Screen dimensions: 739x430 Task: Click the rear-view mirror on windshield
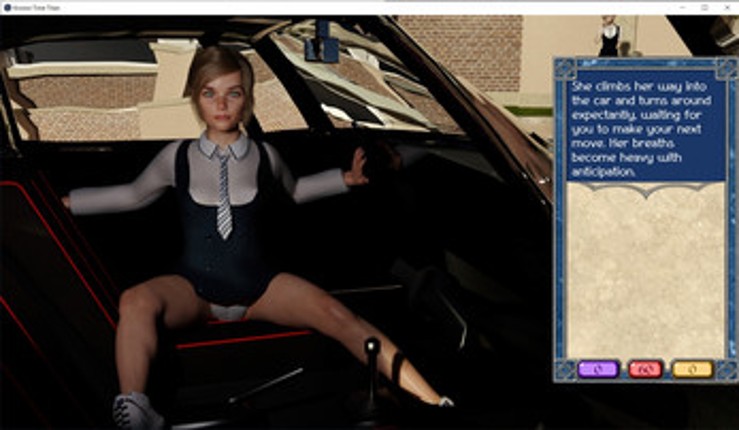[322, 47]
